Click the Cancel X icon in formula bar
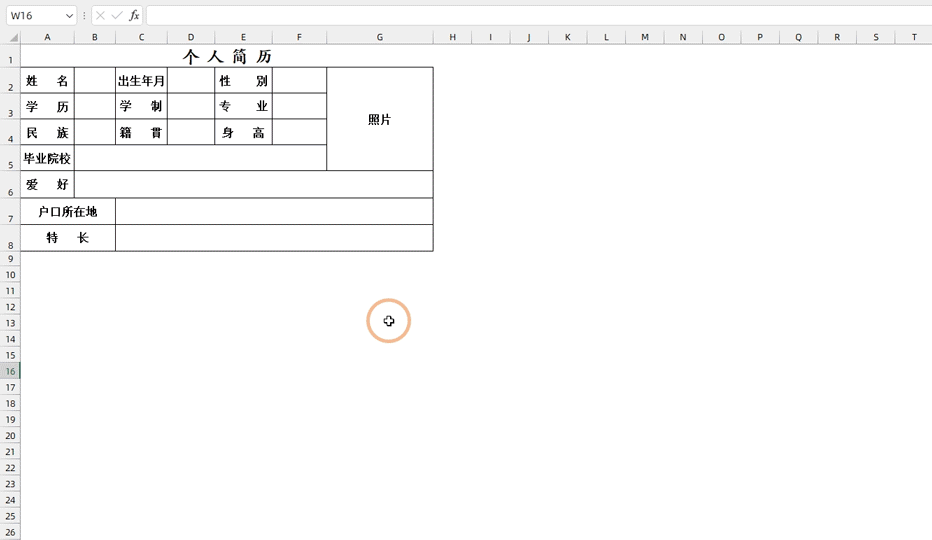Viewport: 932px width, 540px height. [100, 16]
